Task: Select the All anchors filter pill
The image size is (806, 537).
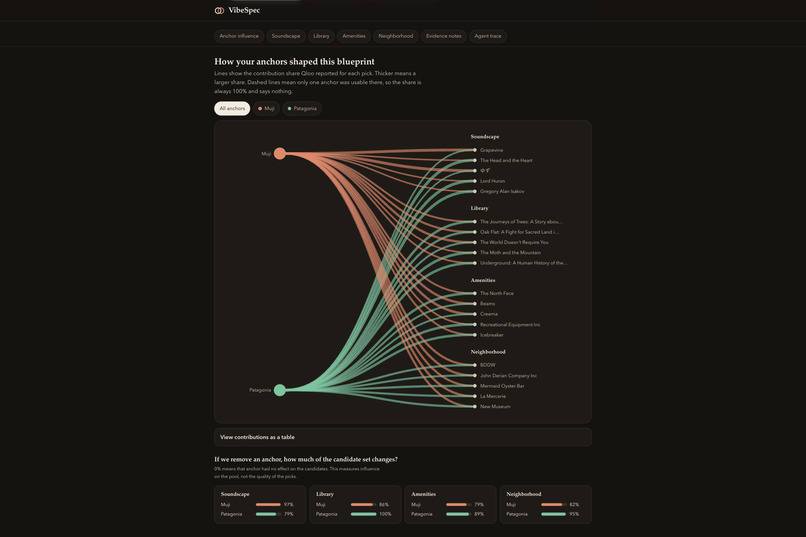Action: point(232,108)
